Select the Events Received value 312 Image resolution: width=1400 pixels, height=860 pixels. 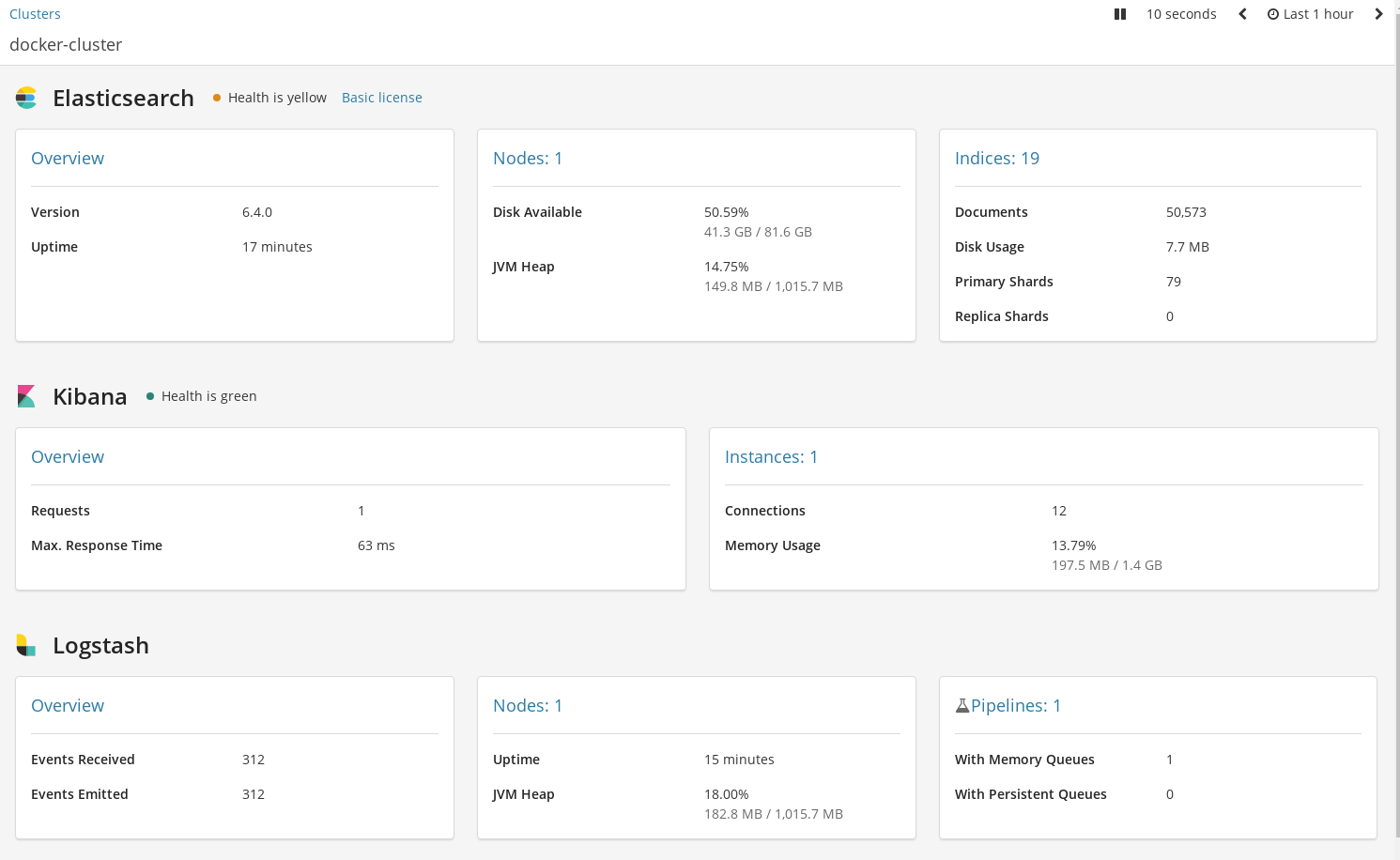point(254,760)
